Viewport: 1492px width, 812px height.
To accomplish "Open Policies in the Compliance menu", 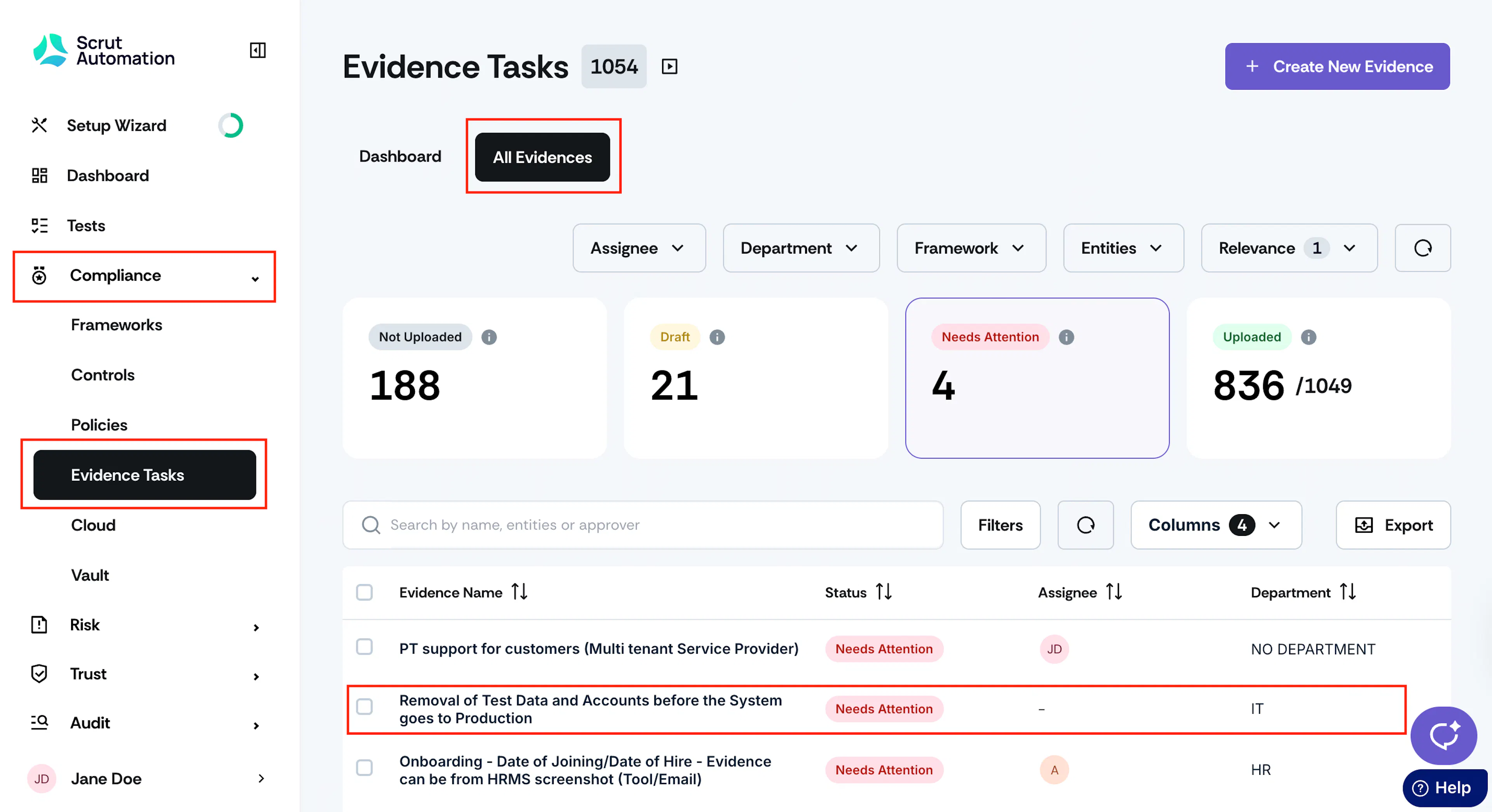I will point(99,425).
